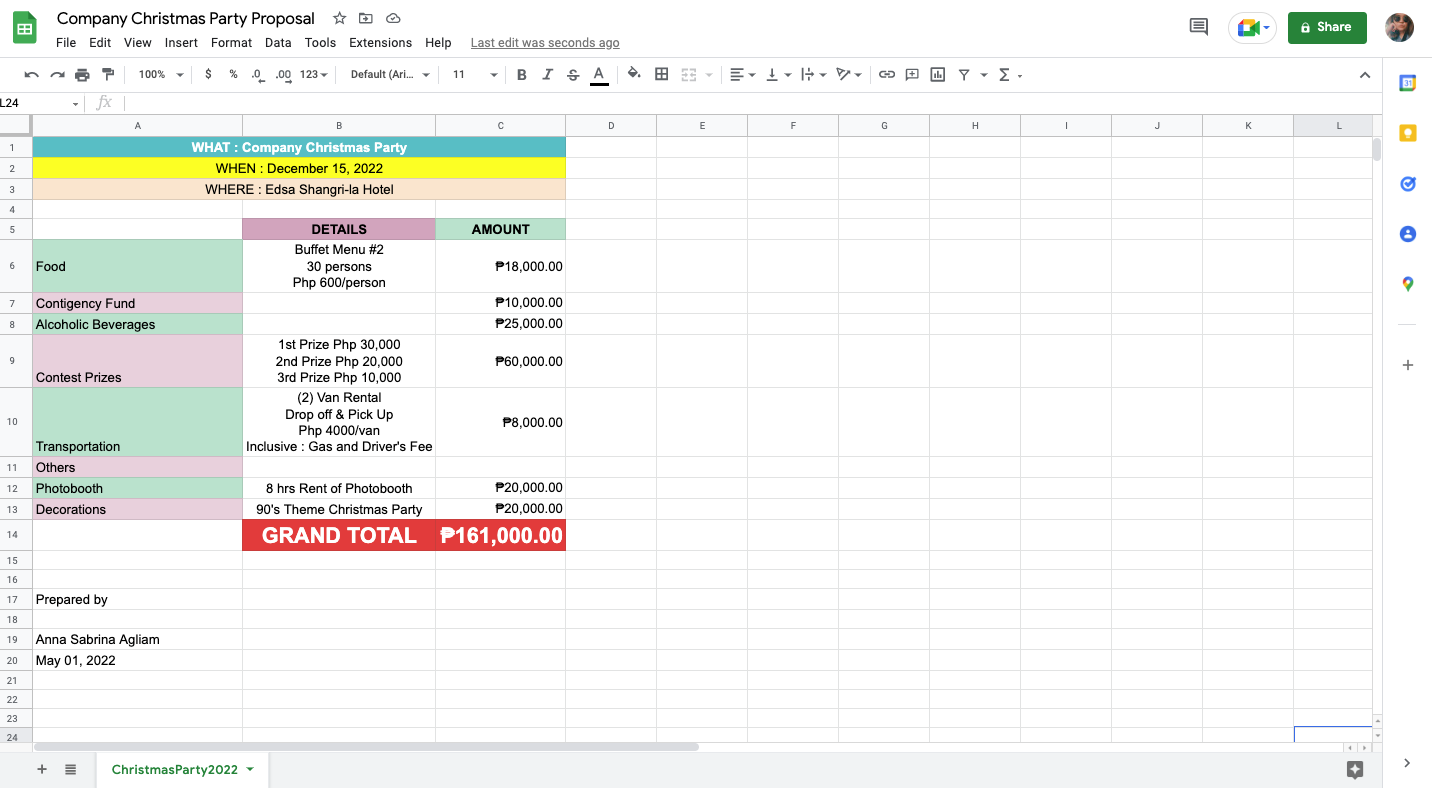This screenshot has width=1432, height=788.
Task: Open the Google account avatar
Action: pyautogui.click(x=1399, y=28)
